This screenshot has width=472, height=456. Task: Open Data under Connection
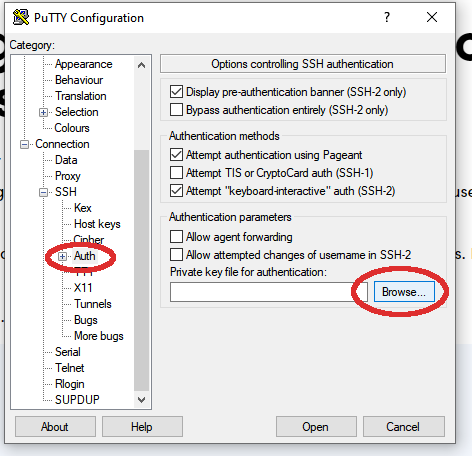66,160
